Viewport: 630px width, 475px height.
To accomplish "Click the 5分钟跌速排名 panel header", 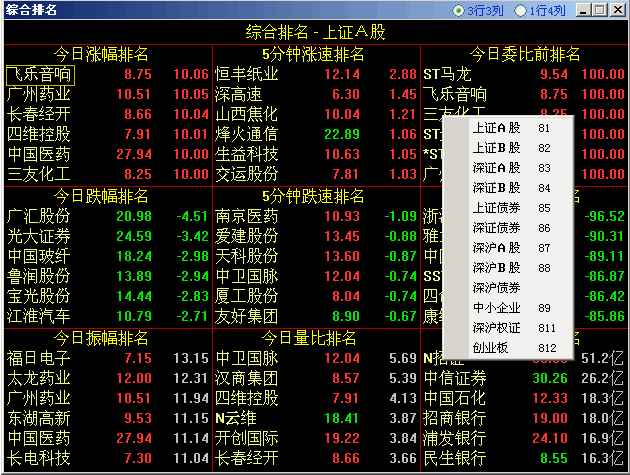I will 313,196.
